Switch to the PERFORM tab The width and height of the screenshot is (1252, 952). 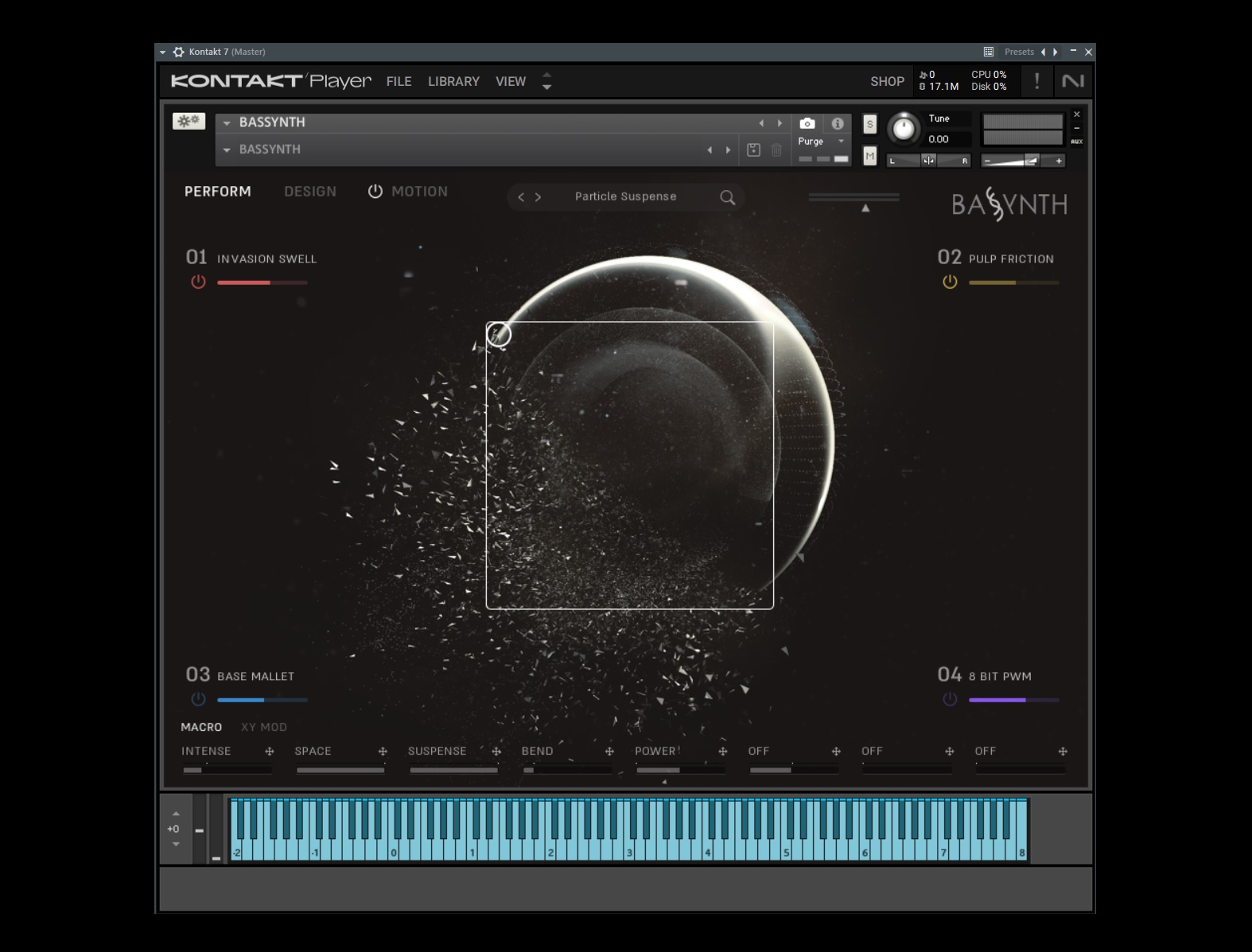click(x=218, y=192)
